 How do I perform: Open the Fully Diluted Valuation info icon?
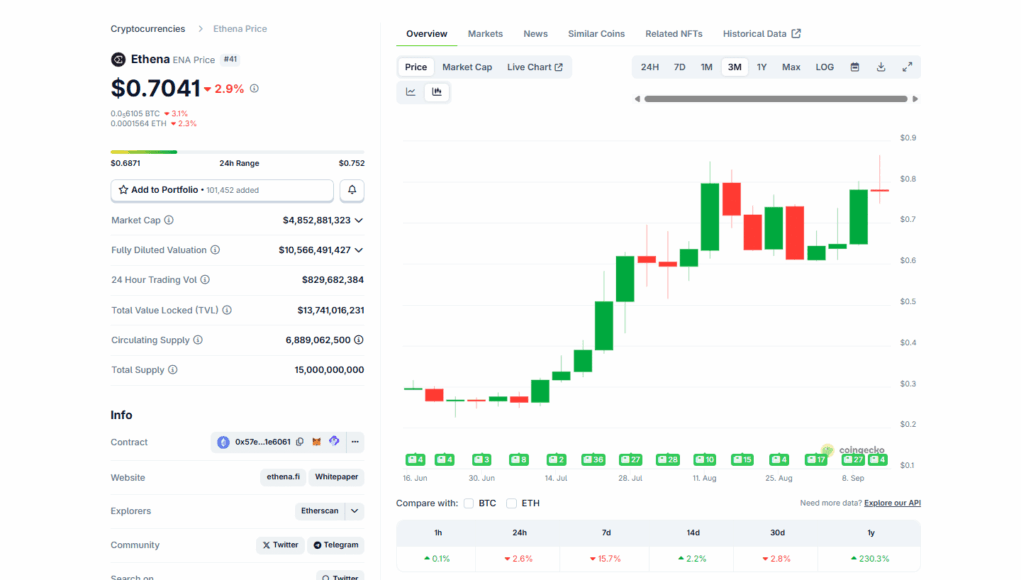point(215,250)
